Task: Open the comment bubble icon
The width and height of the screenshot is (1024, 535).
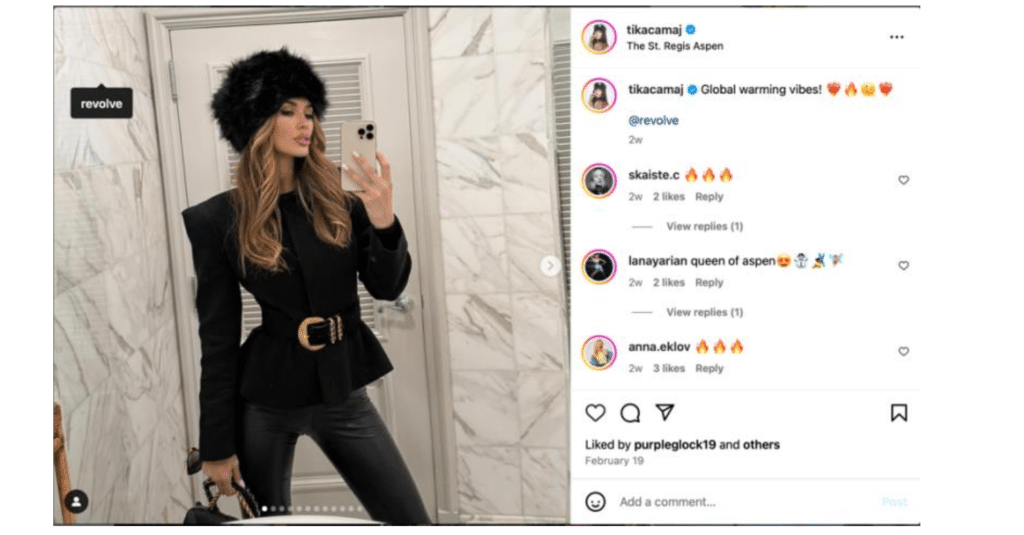Action: (x=630, y=413)
